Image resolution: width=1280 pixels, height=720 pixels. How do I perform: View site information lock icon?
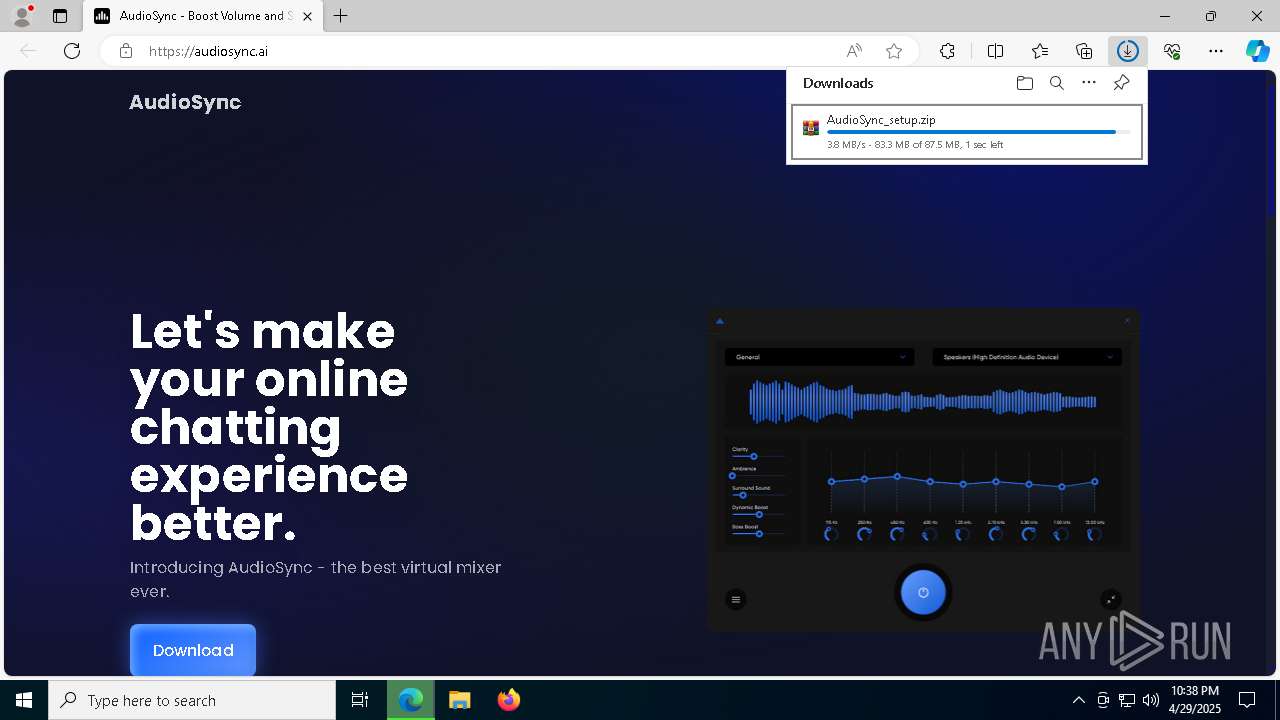125,51
